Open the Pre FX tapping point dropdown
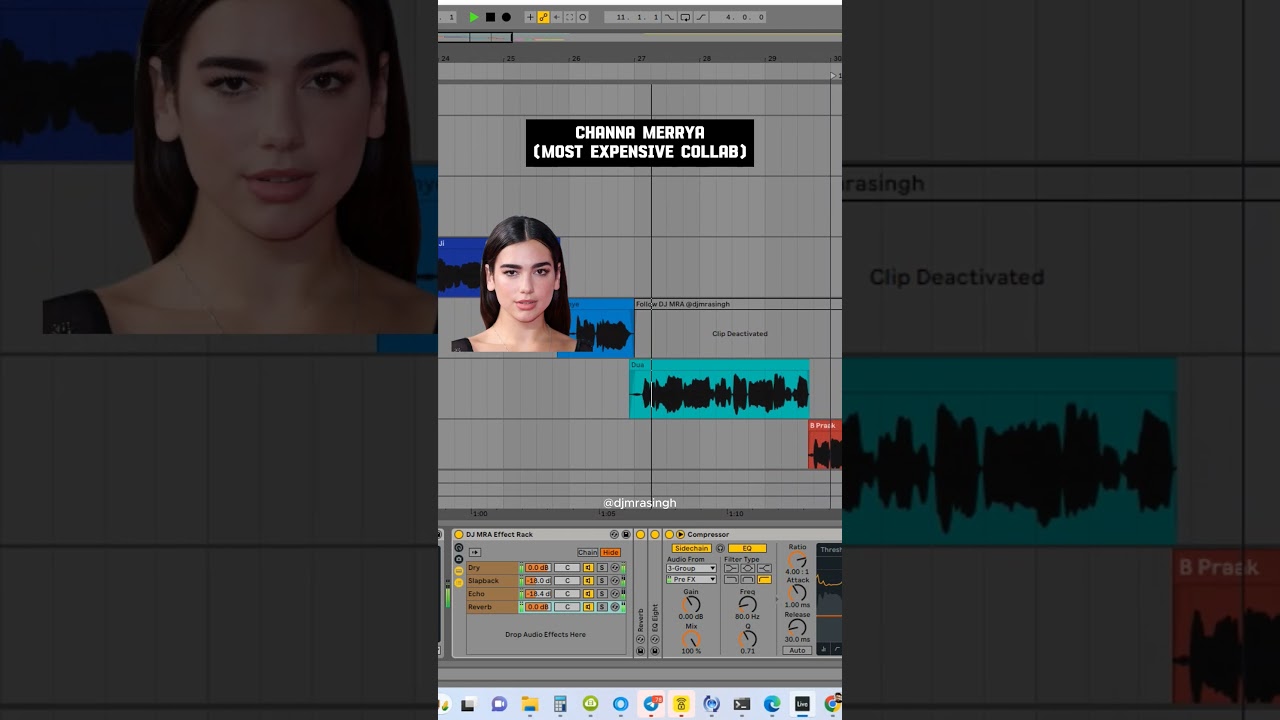This screenshot has height=720, width=1280. point(691,579)
